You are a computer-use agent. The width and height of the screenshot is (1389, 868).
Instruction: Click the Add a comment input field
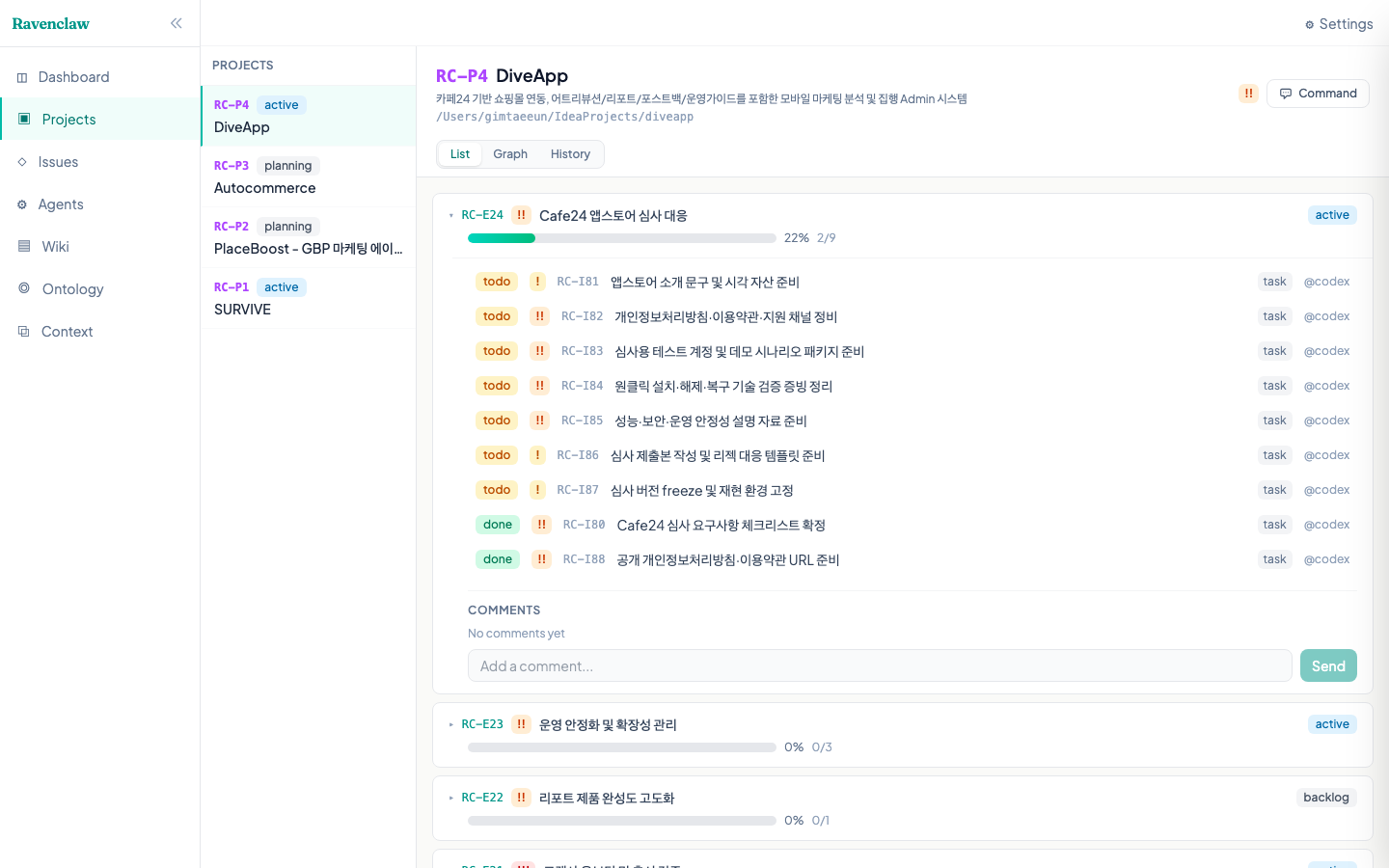coord(880,665)
